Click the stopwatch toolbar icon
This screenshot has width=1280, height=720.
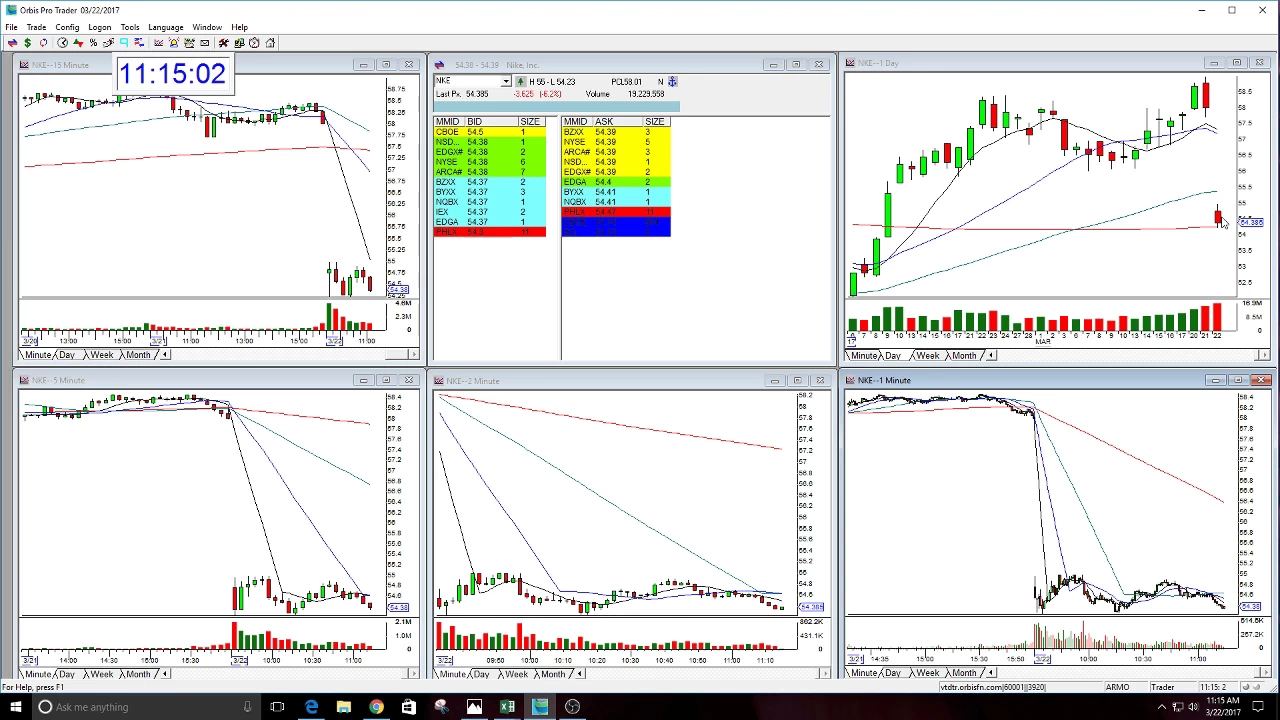pos(254,42)
